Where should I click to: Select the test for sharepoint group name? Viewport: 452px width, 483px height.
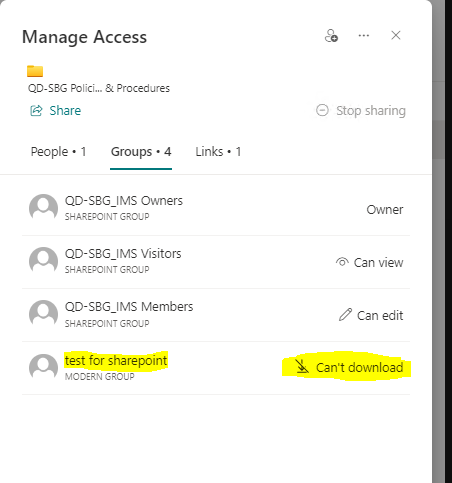click(116, 360)
